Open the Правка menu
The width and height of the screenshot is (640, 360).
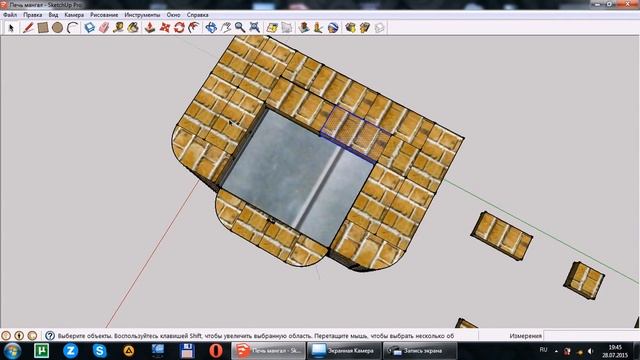[32, 15]
